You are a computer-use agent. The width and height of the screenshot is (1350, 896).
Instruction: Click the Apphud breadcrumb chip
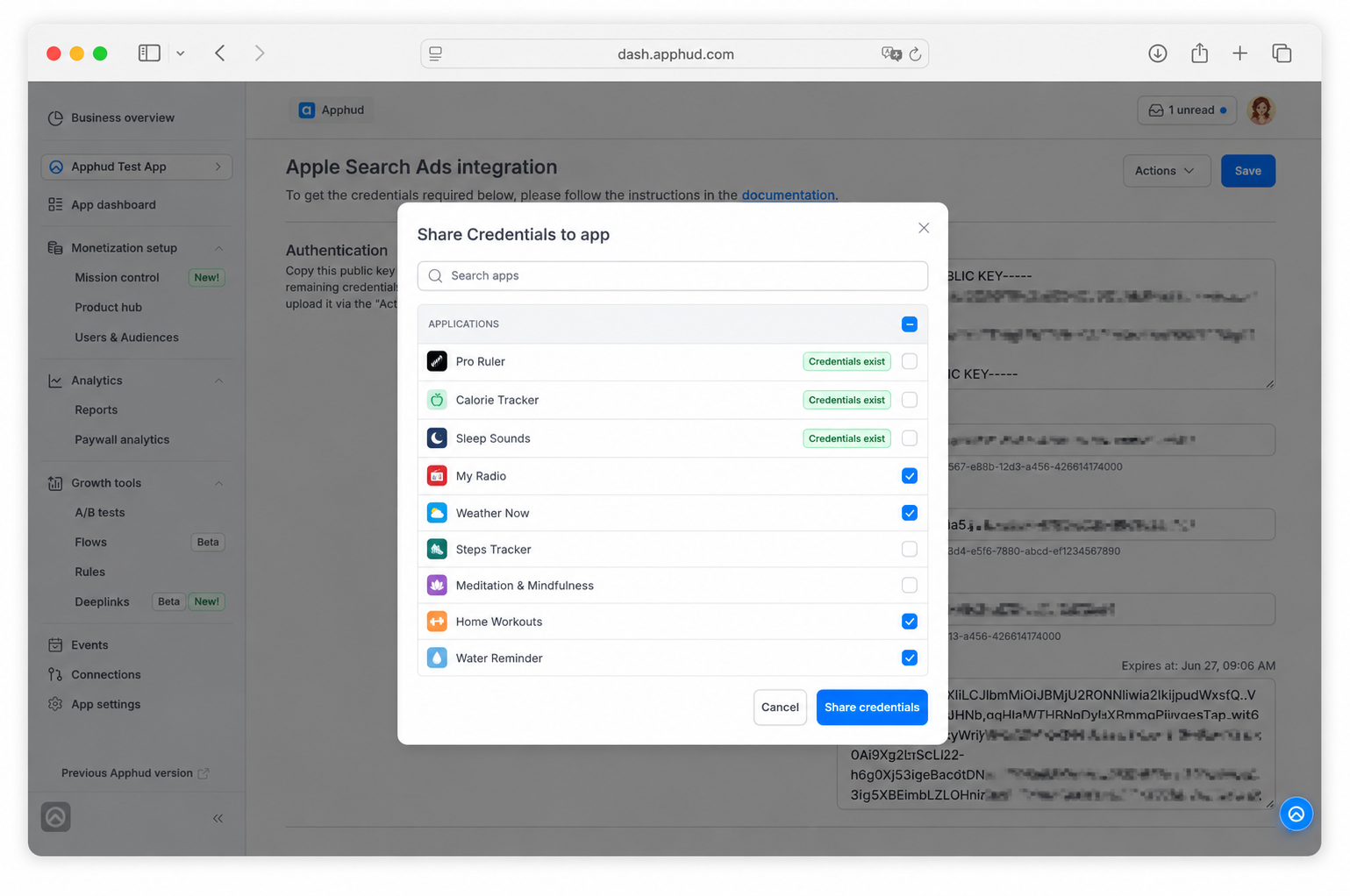coord(332,110)
